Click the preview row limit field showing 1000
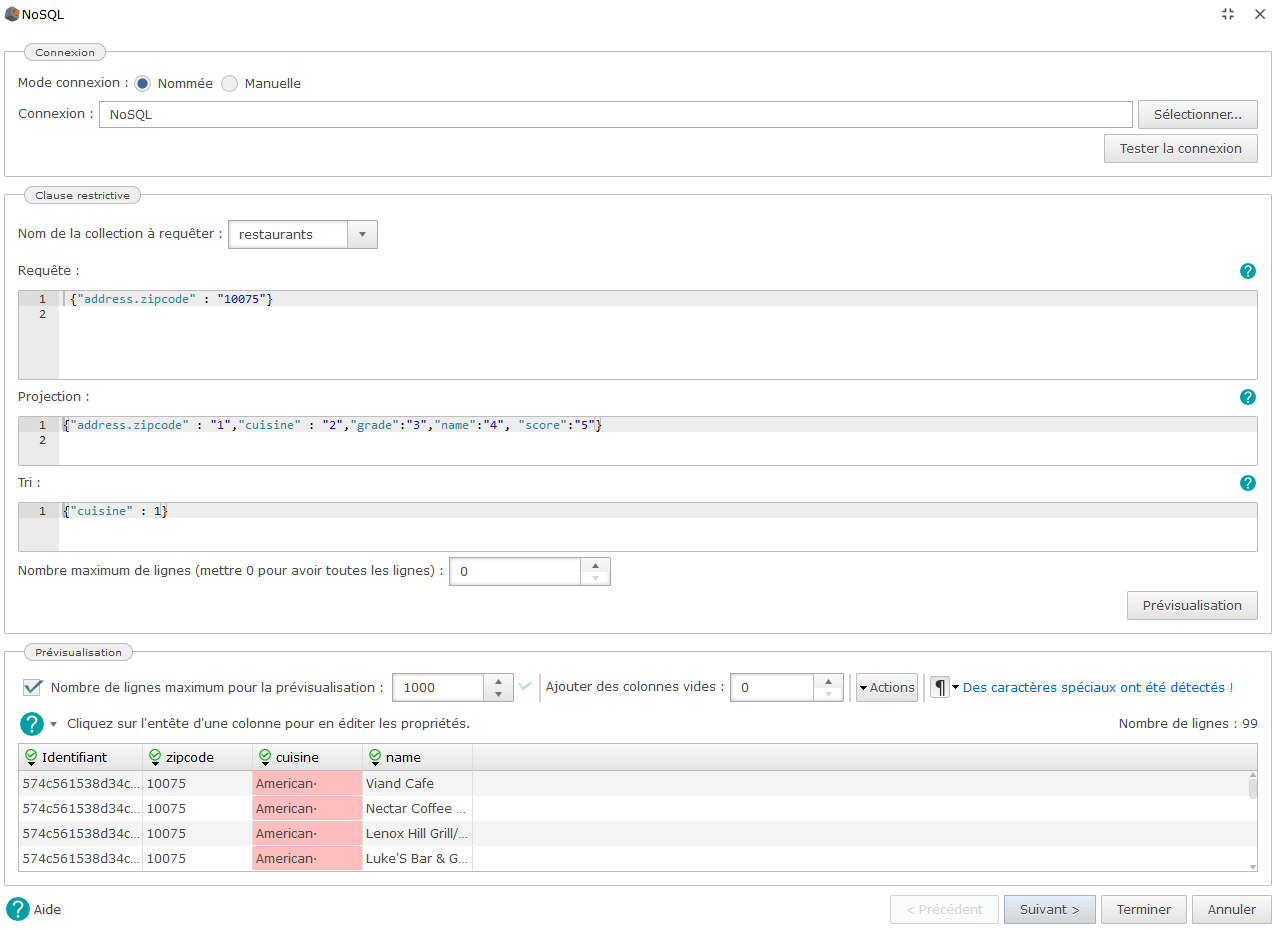This screenshot has width=1280, height=930. [439, 687]
